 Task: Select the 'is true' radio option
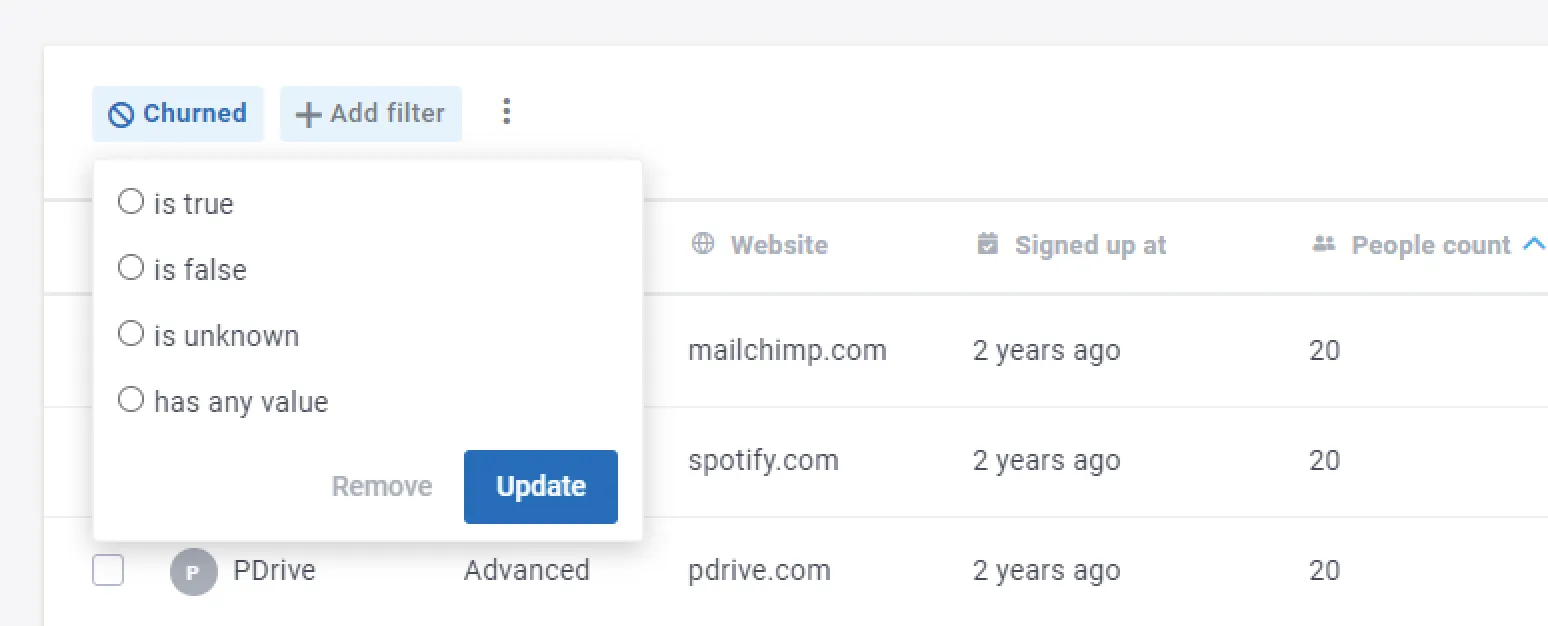(x=131, y=202)
